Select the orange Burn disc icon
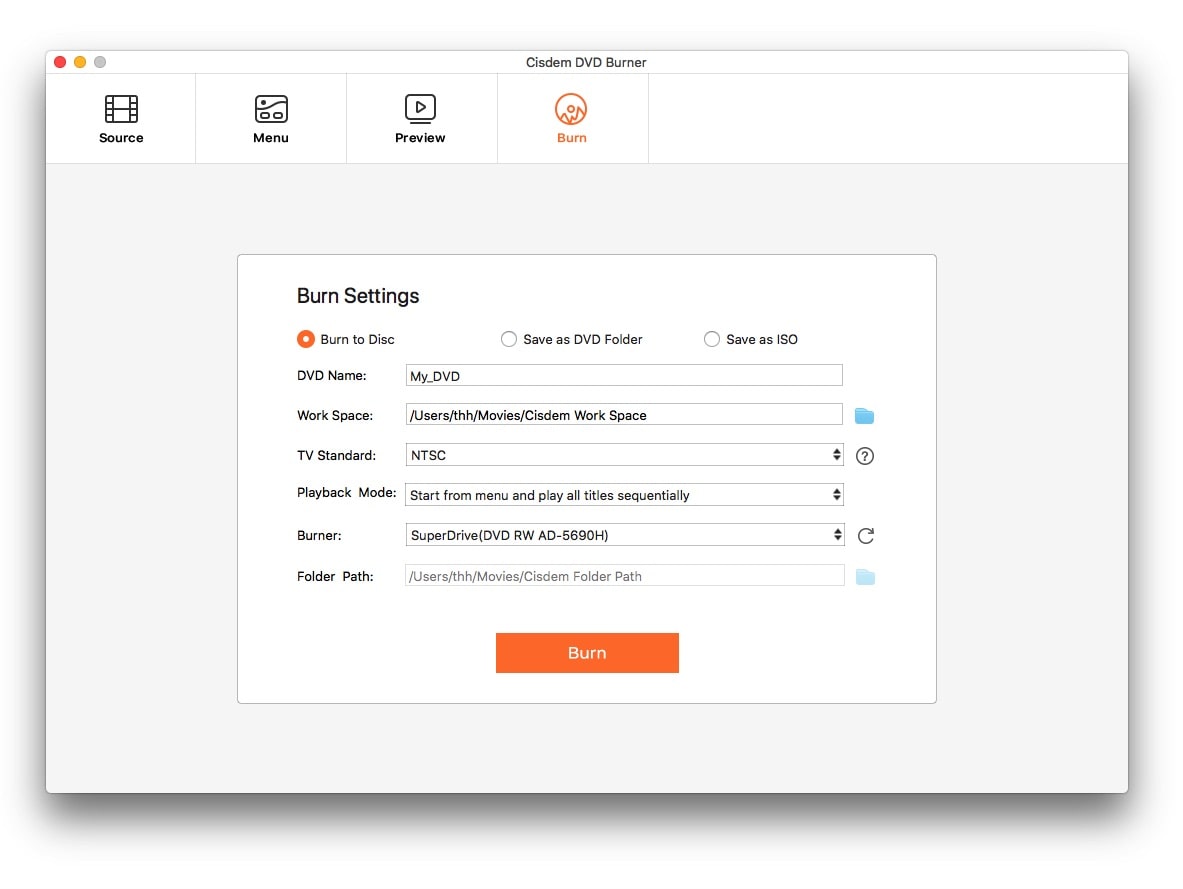 [x=571, y=109]
